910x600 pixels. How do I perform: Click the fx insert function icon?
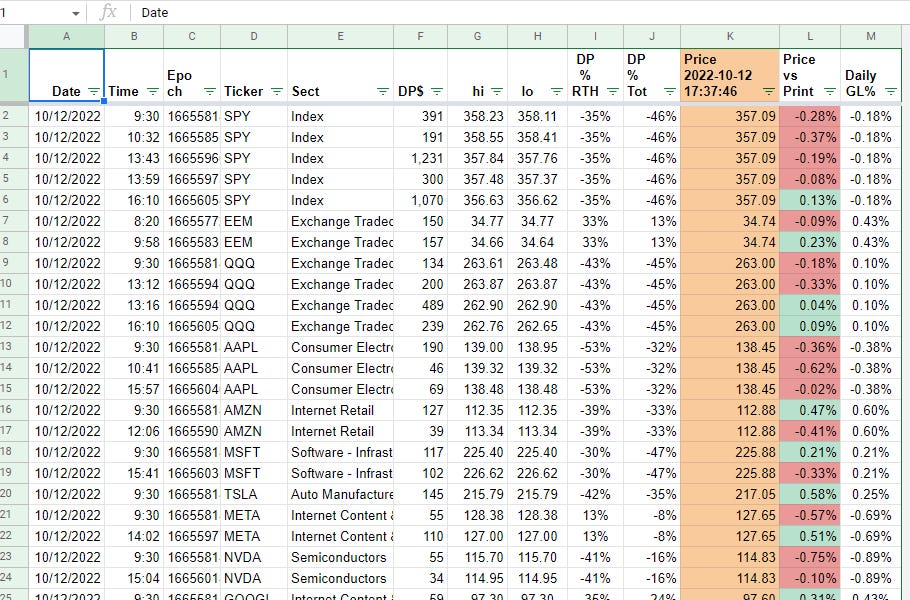coord(108,13)
